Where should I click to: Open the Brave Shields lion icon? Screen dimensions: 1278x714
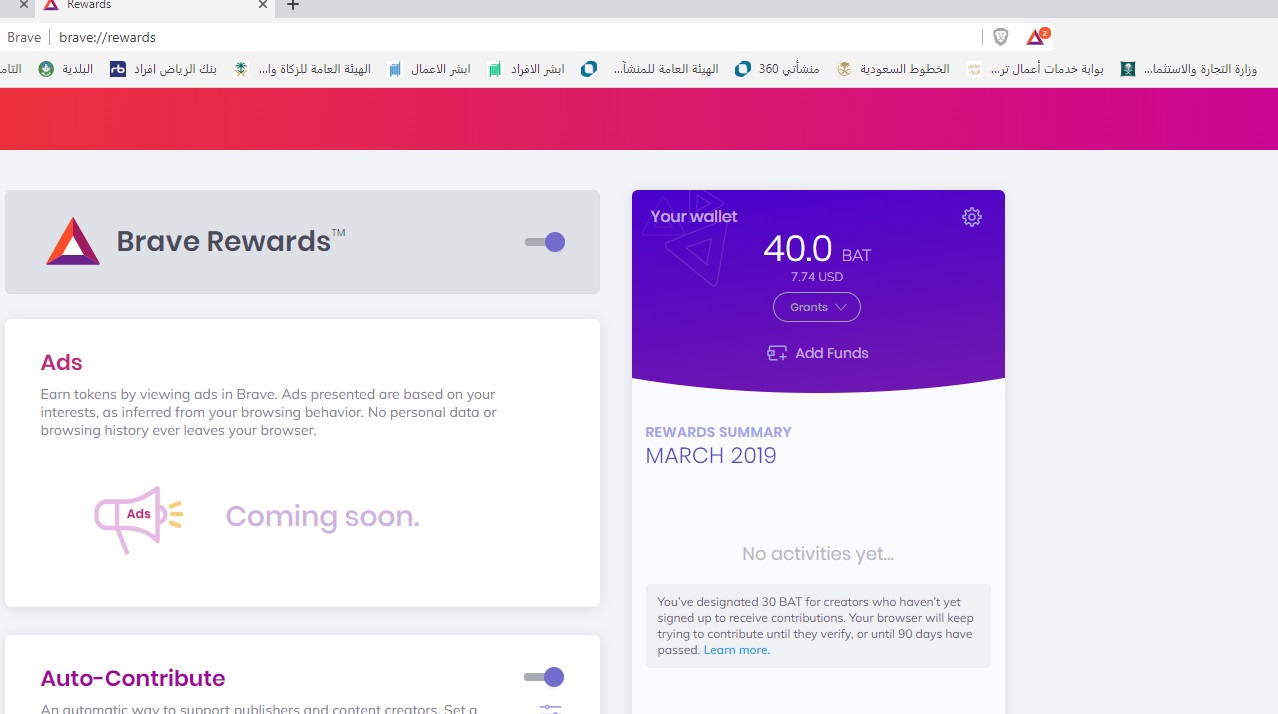pyautogui.click(x=1001, y=37)
